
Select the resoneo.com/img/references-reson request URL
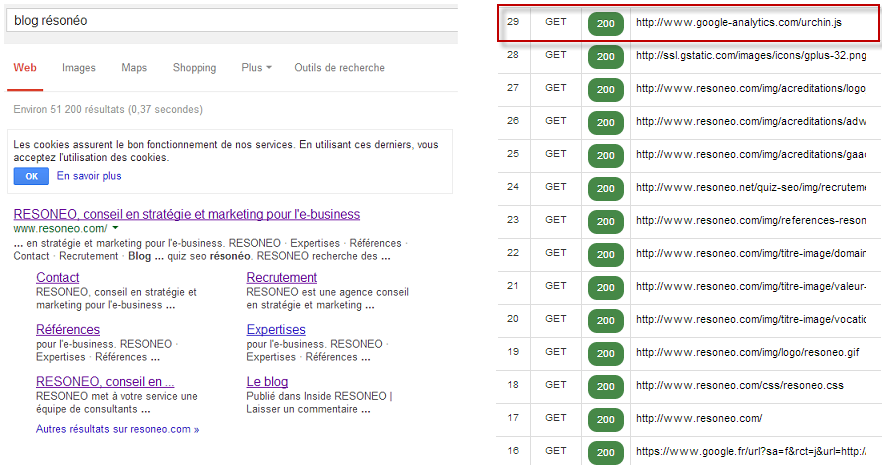(751, 220)
